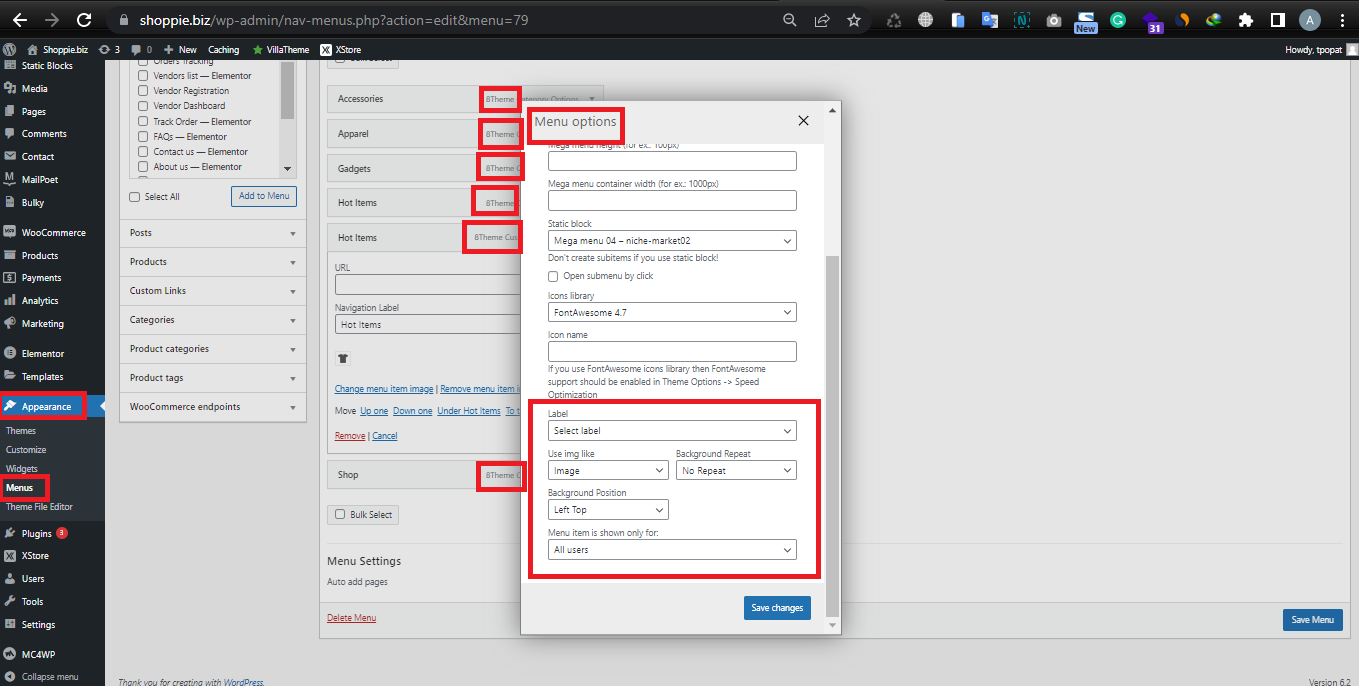Open Themes submenu item
The height and width of the screenshot is (686, 1359).
click(x=21, y=431)
